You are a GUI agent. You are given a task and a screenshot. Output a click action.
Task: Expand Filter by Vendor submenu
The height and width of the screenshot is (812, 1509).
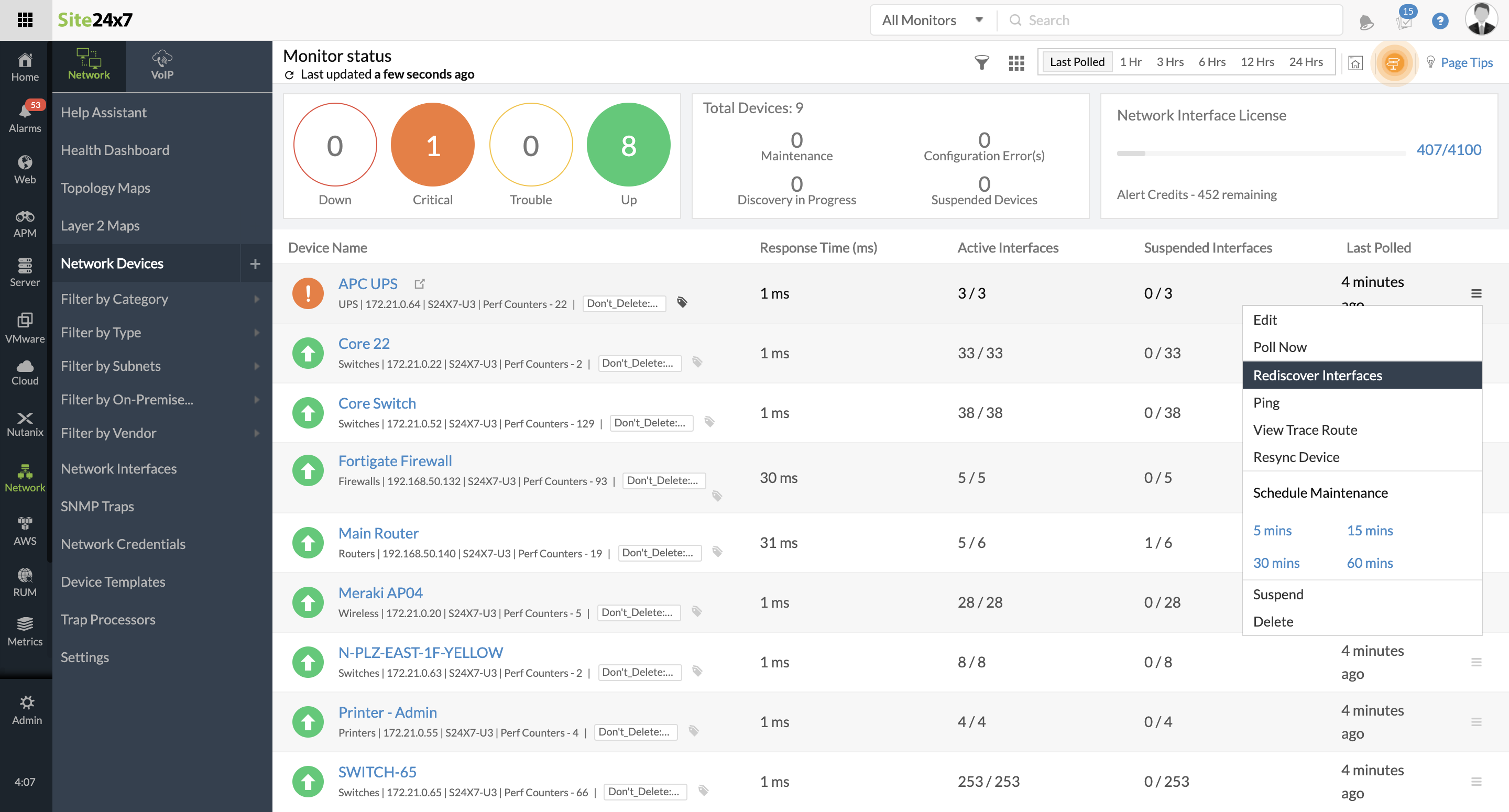[x=160, y=433]
